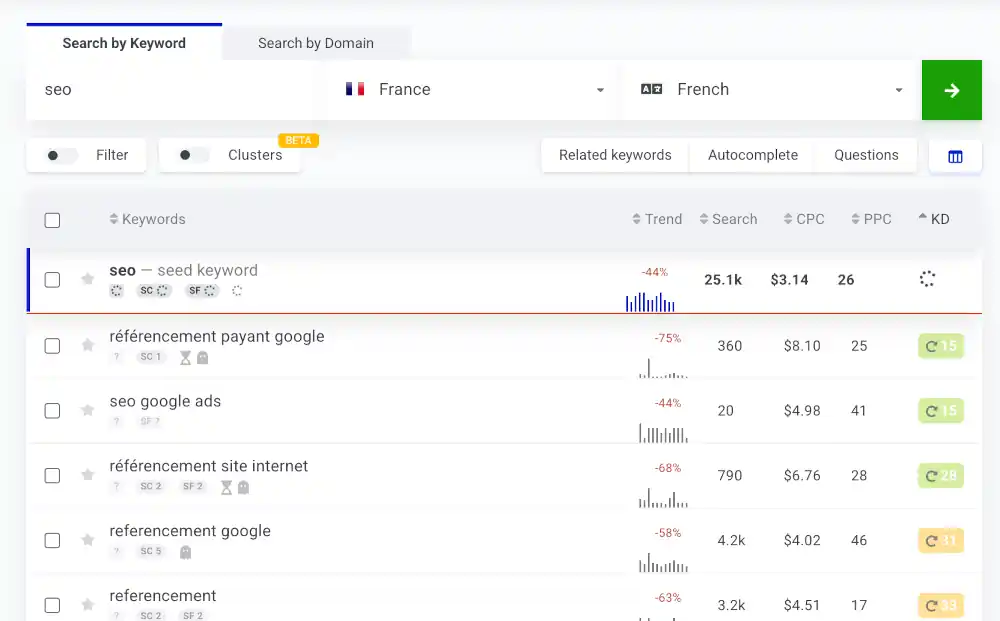Star the 'seo google ads' keyword

point(88,410)
